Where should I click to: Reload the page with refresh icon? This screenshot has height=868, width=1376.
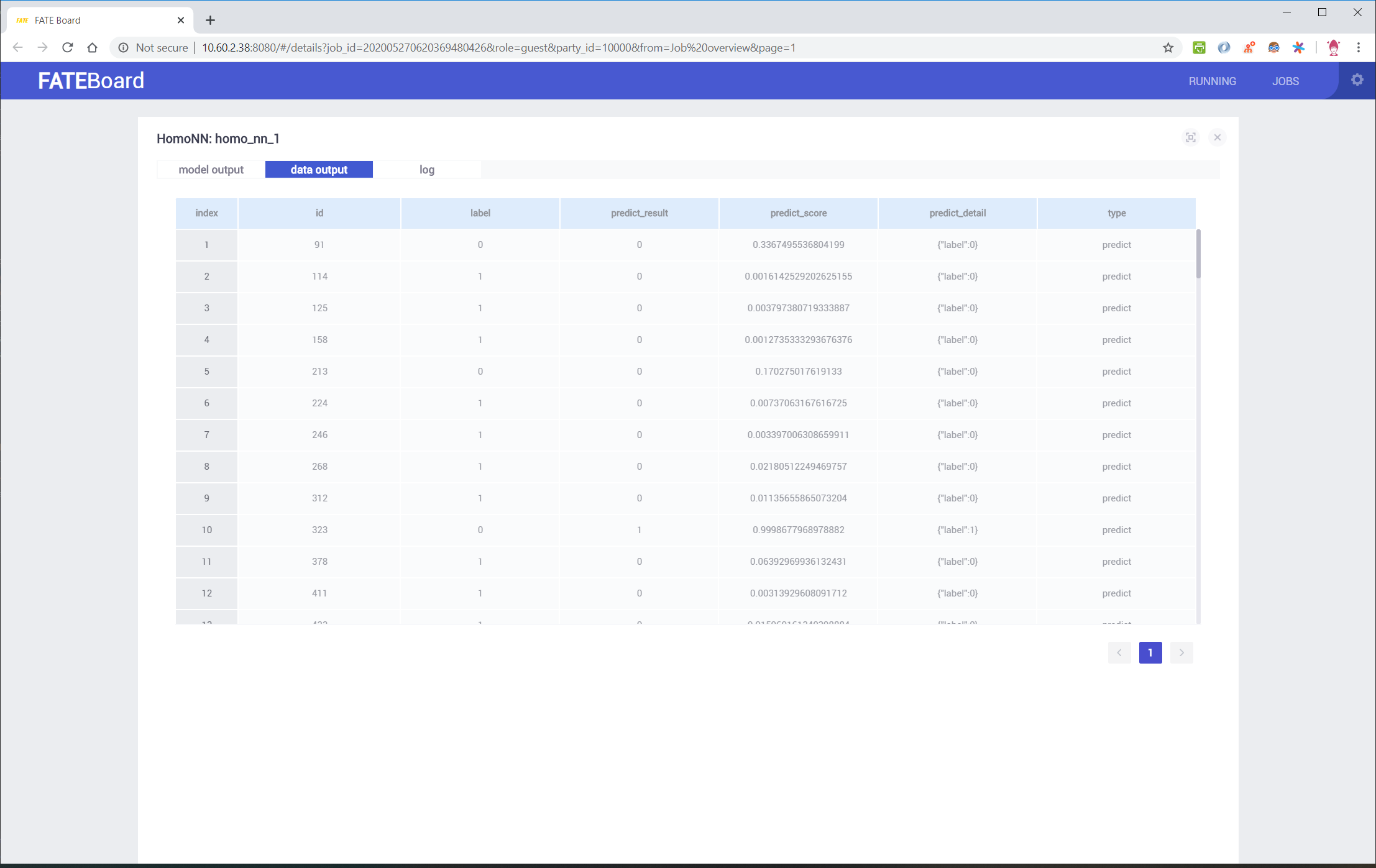point(68,48)
